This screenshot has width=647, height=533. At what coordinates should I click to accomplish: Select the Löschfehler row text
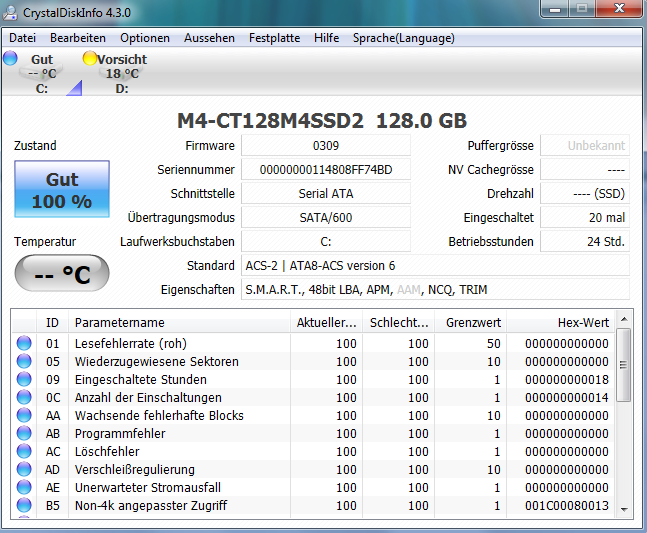point(107,451)
